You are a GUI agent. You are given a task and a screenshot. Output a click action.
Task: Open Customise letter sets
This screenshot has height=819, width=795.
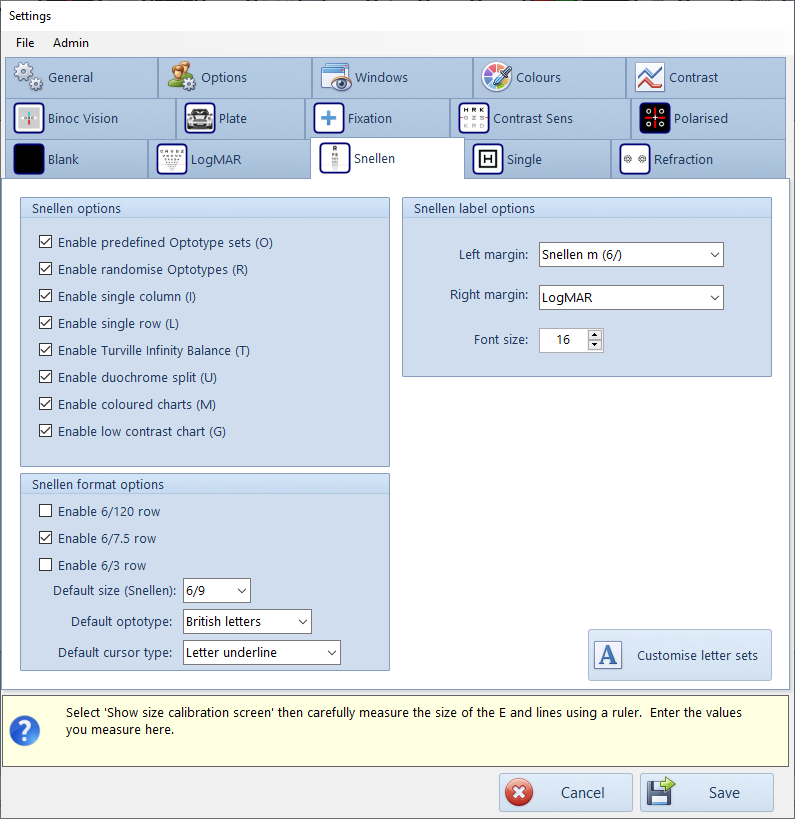click(x=680, y=656)
